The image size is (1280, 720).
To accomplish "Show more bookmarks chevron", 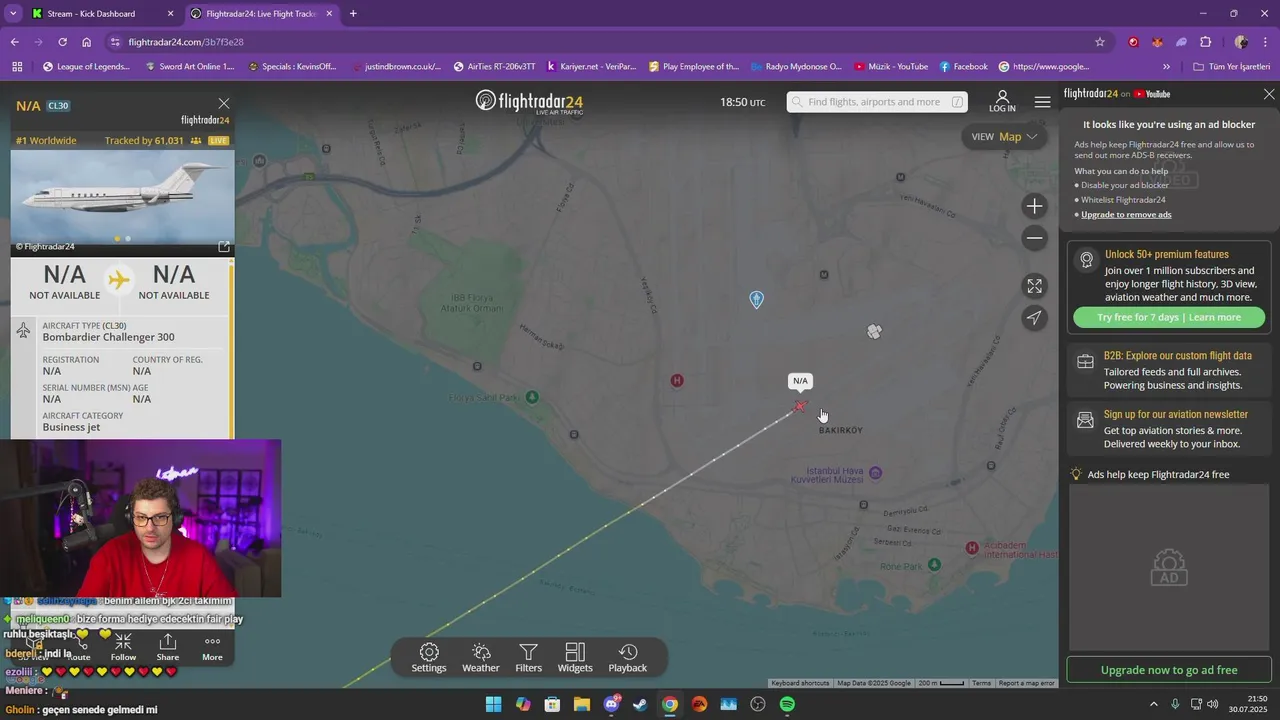I will (x=1166, y=67).
